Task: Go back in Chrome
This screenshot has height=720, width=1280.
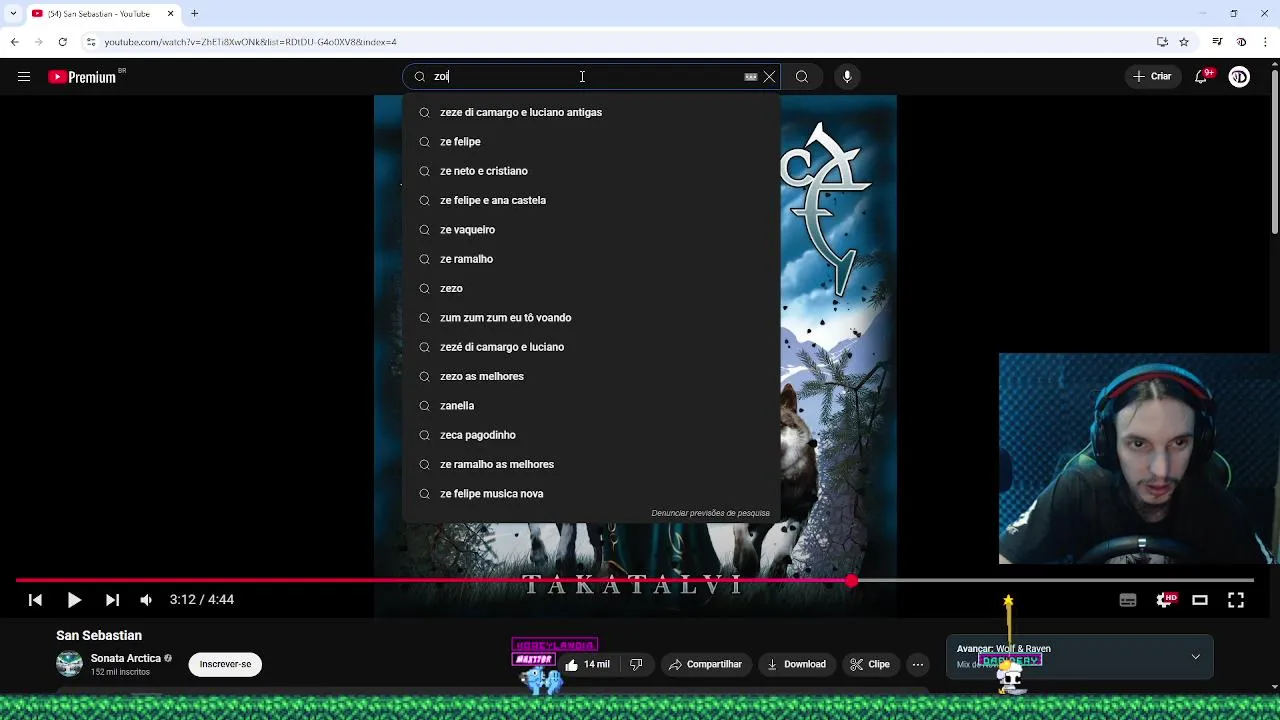Action: click(15, 42)
